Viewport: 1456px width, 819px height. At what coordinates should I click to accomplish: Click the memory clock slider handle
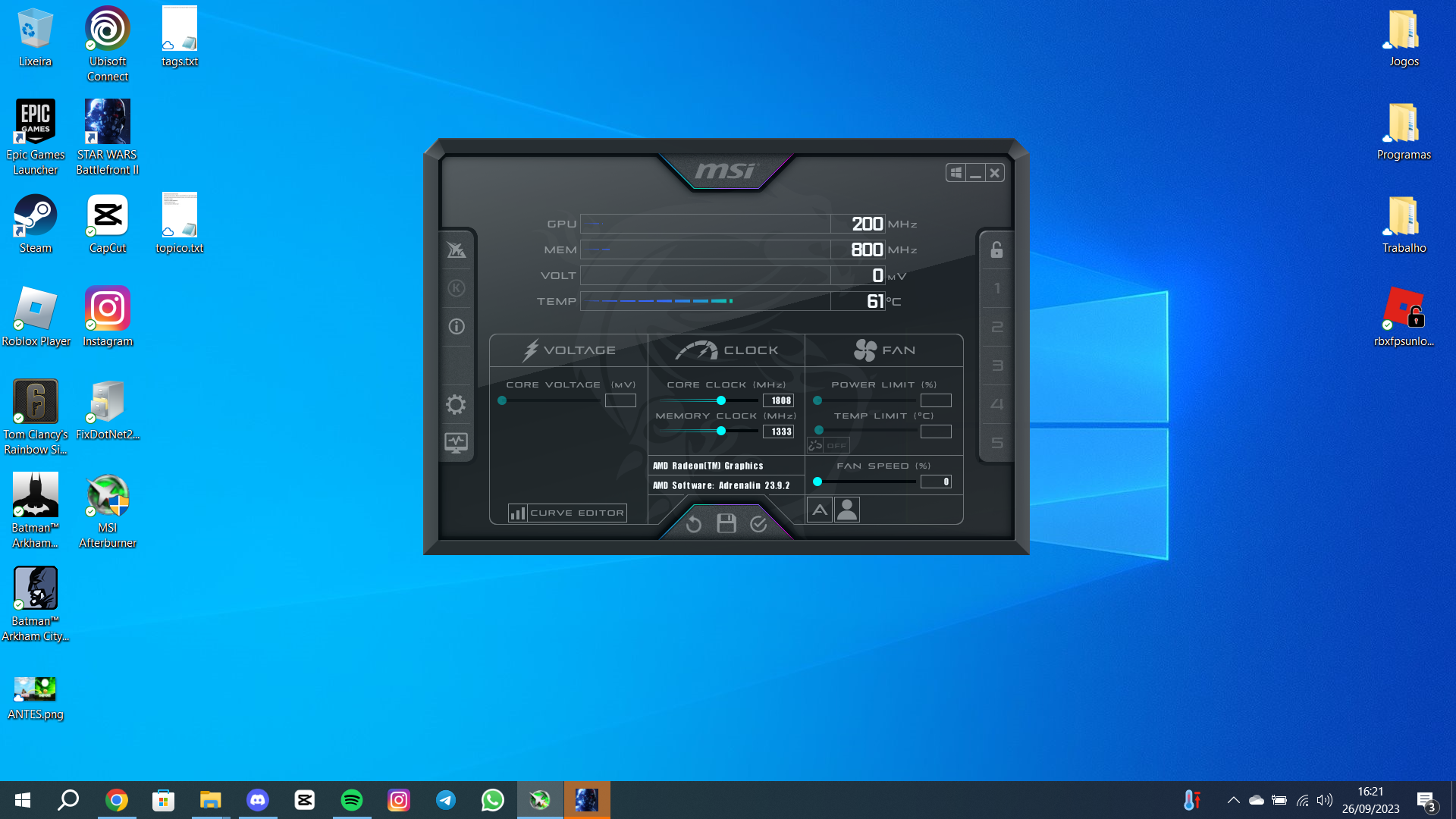coord(721,431)
